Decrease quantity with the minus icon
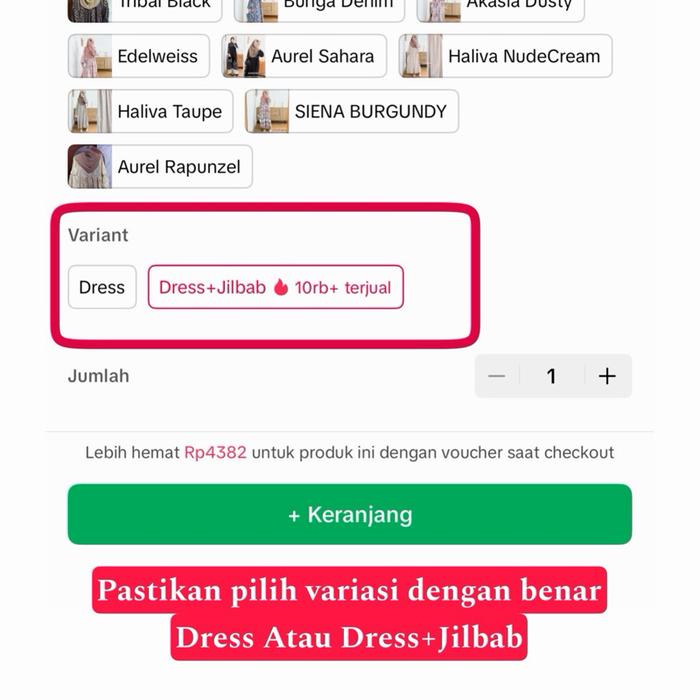Image resolution: width=700 pixels, height=700 pixels. point(496,376)
